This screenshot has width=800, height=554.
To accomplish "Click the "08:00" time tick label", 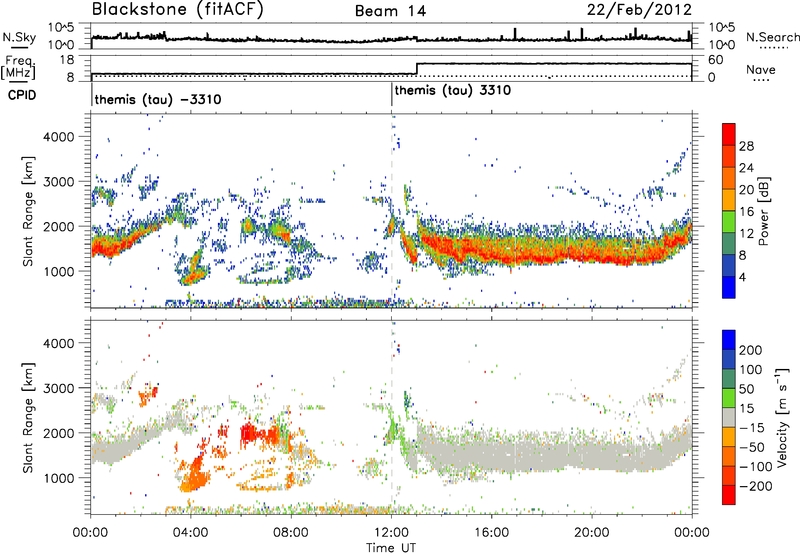I will pos(291,533).
